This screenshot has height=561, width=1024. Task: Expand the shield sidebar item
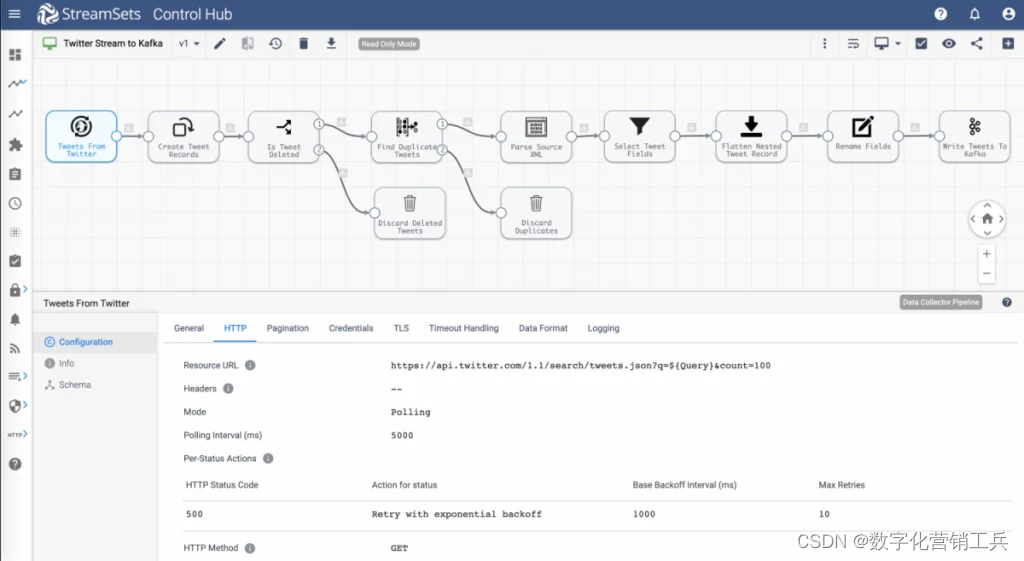(18, 406)
